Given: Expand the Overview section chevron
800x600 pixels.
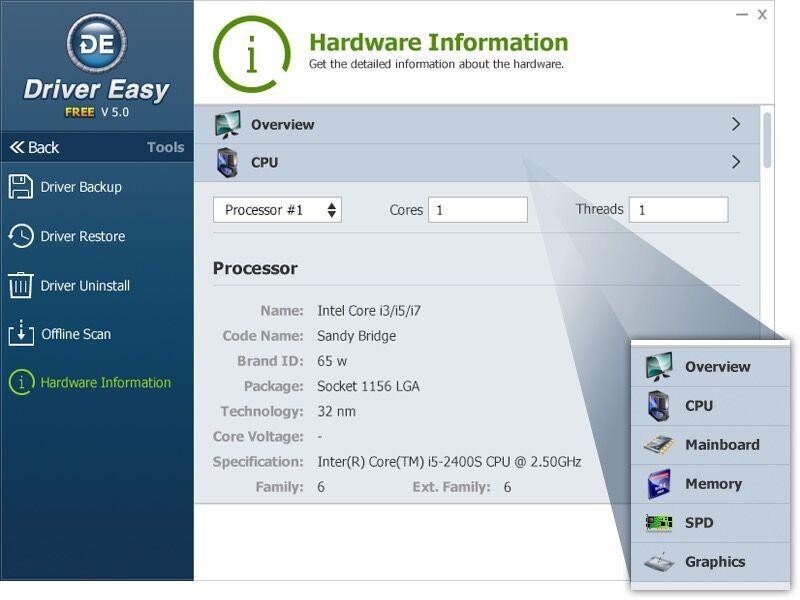Looking at the screenshot, I should 736,125.
